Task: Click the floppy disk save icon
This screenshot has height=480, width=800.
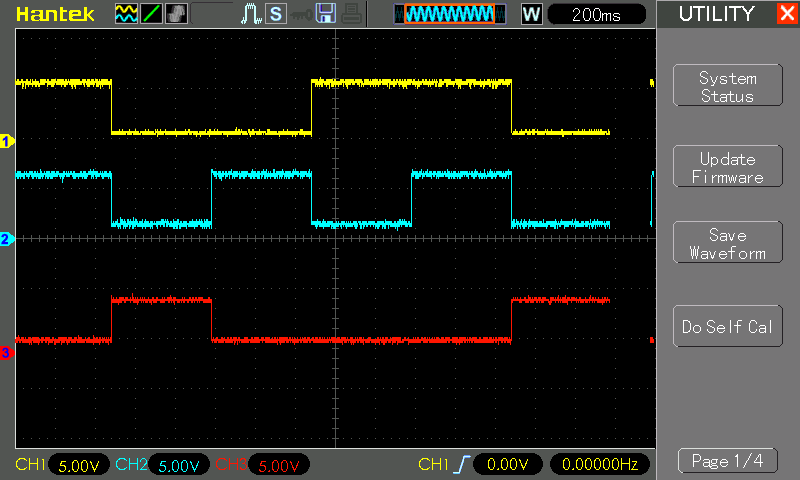Action: tap(325, 14)
